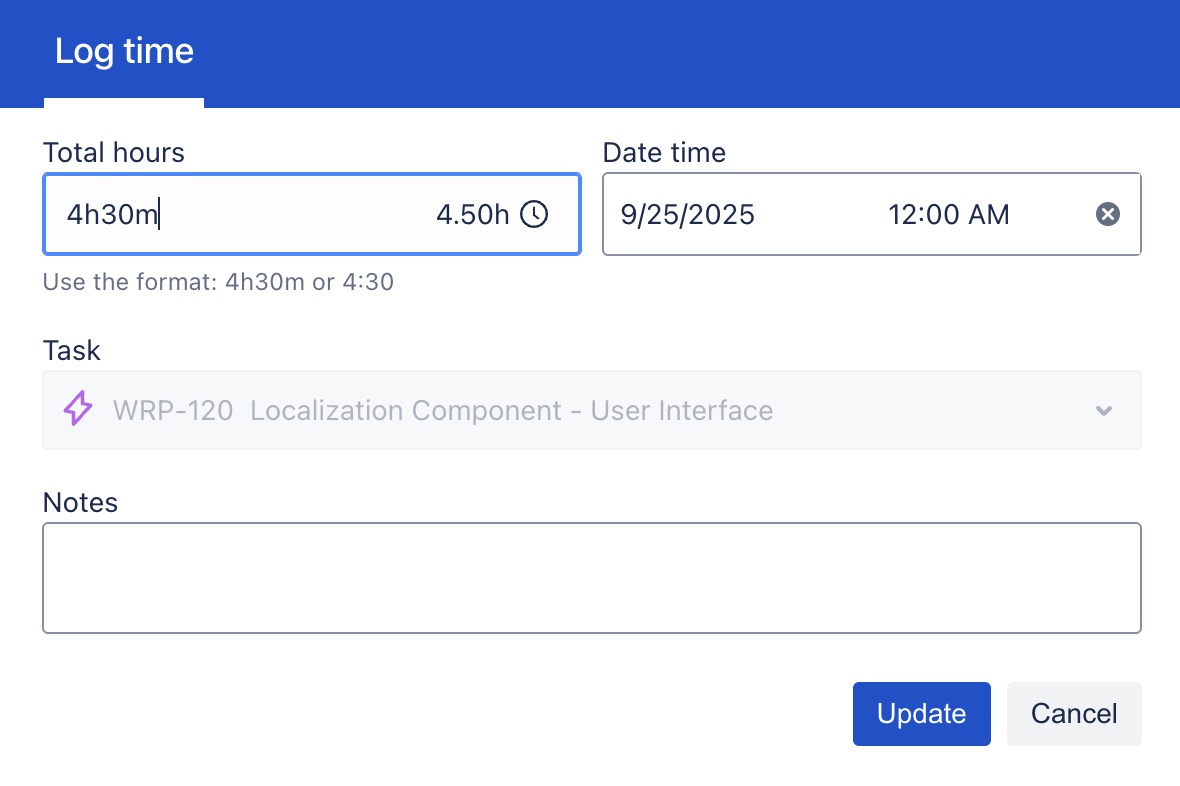Click the Date time label
The height and width of the screenshot is (786, 1180).
[x=664, y=152]
